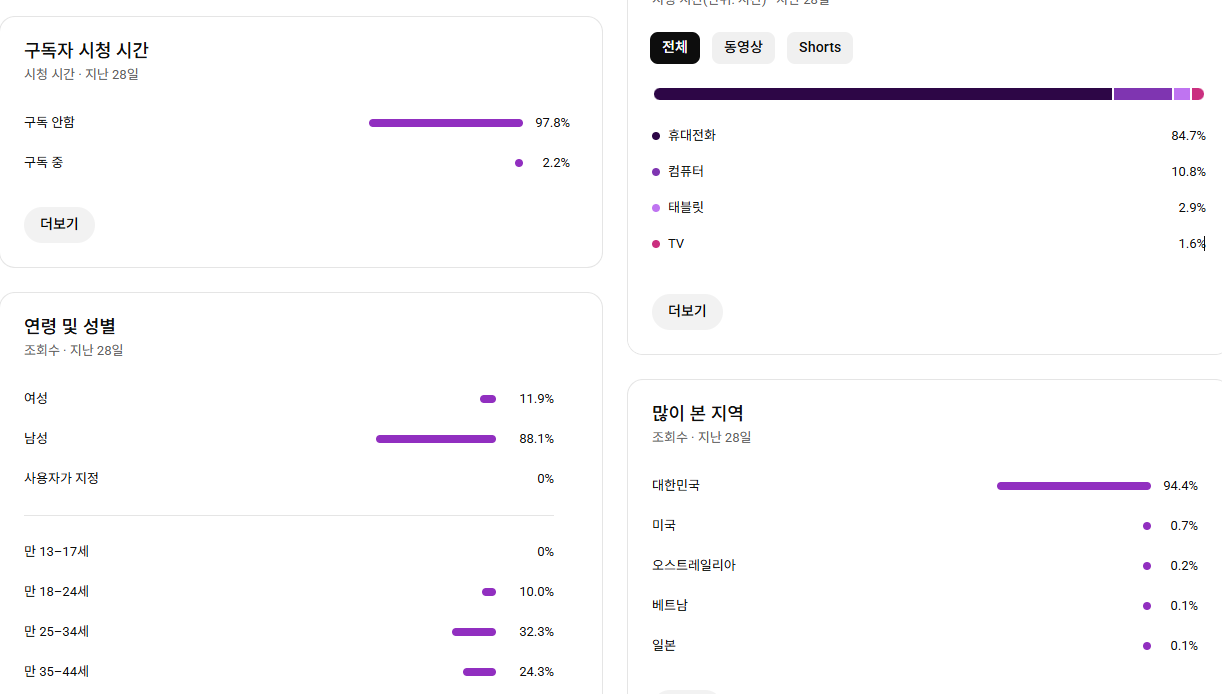The width and height of the screenshot is (1222, 694).
Task: Click the purple 컴퓨터 segment of device bar
Action: point(1142,94)
